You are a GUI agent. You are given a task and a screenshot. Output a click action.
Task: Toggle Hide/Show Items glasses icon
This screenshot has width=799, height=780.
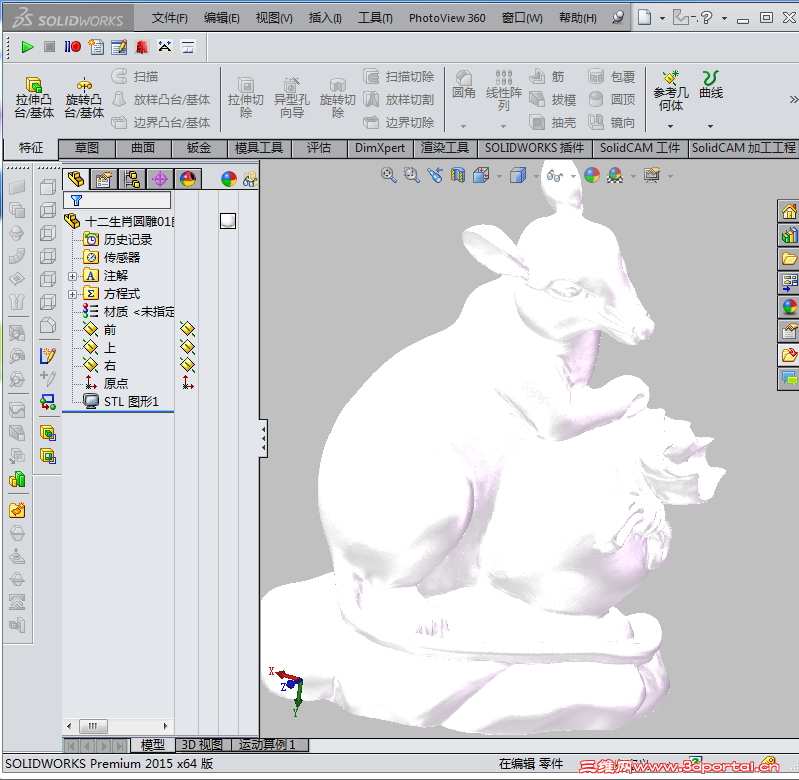coord(554,176)
